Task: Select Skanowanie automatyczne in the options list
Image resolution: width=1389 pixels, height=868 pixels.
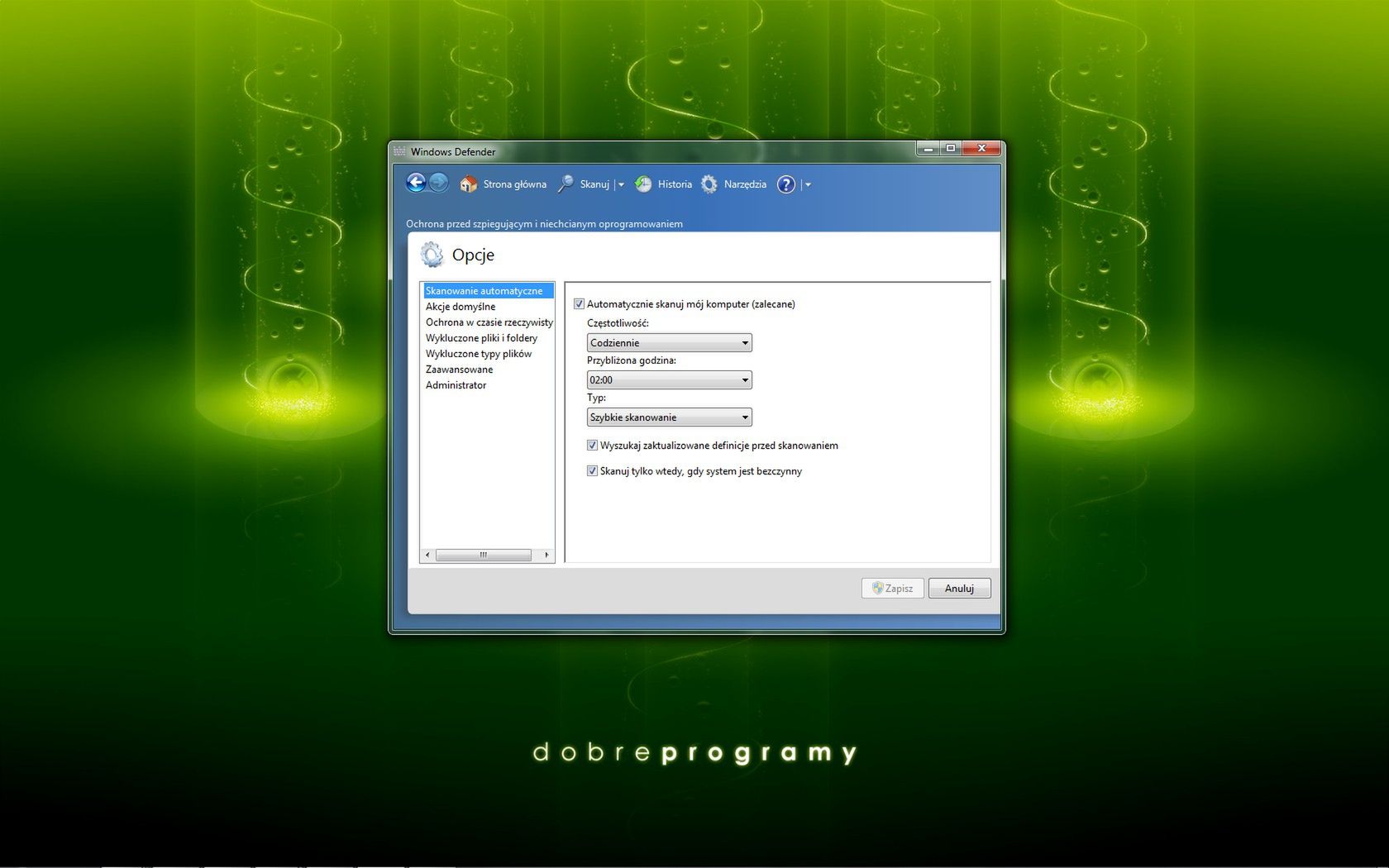Action: (x=488, y=291)
